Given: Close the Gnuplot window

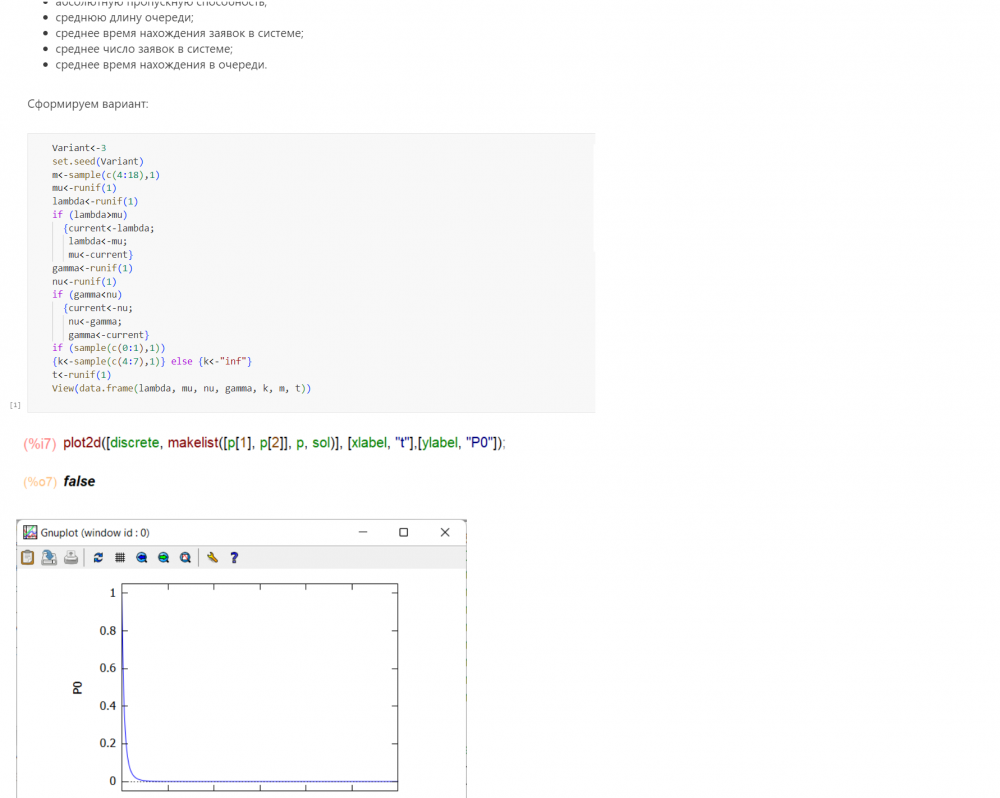Looking at the screenshot, I should click(x=445, y=533).
